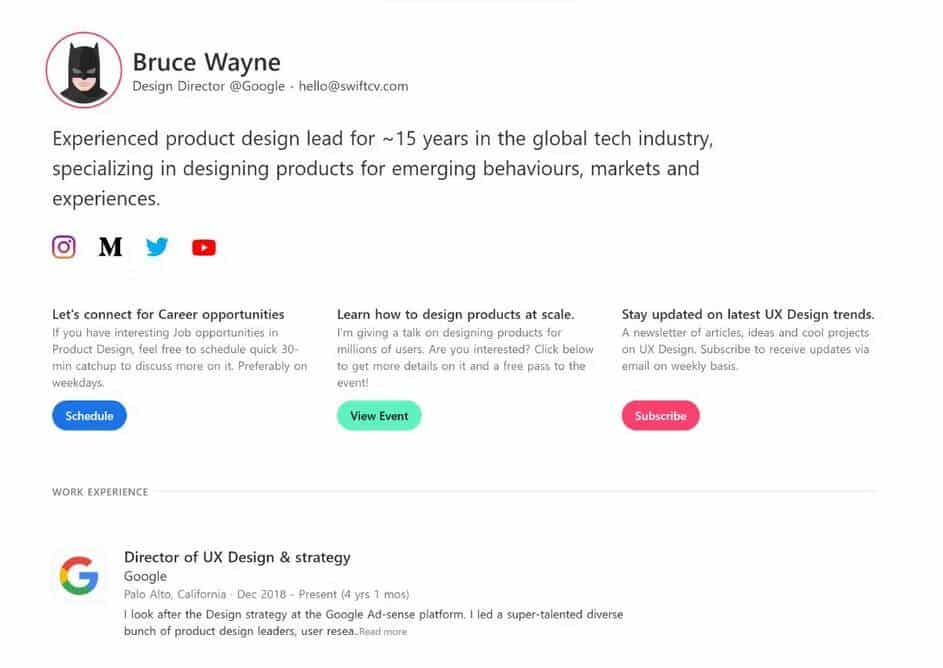Click the Batman avatar picture

(84, 70)
